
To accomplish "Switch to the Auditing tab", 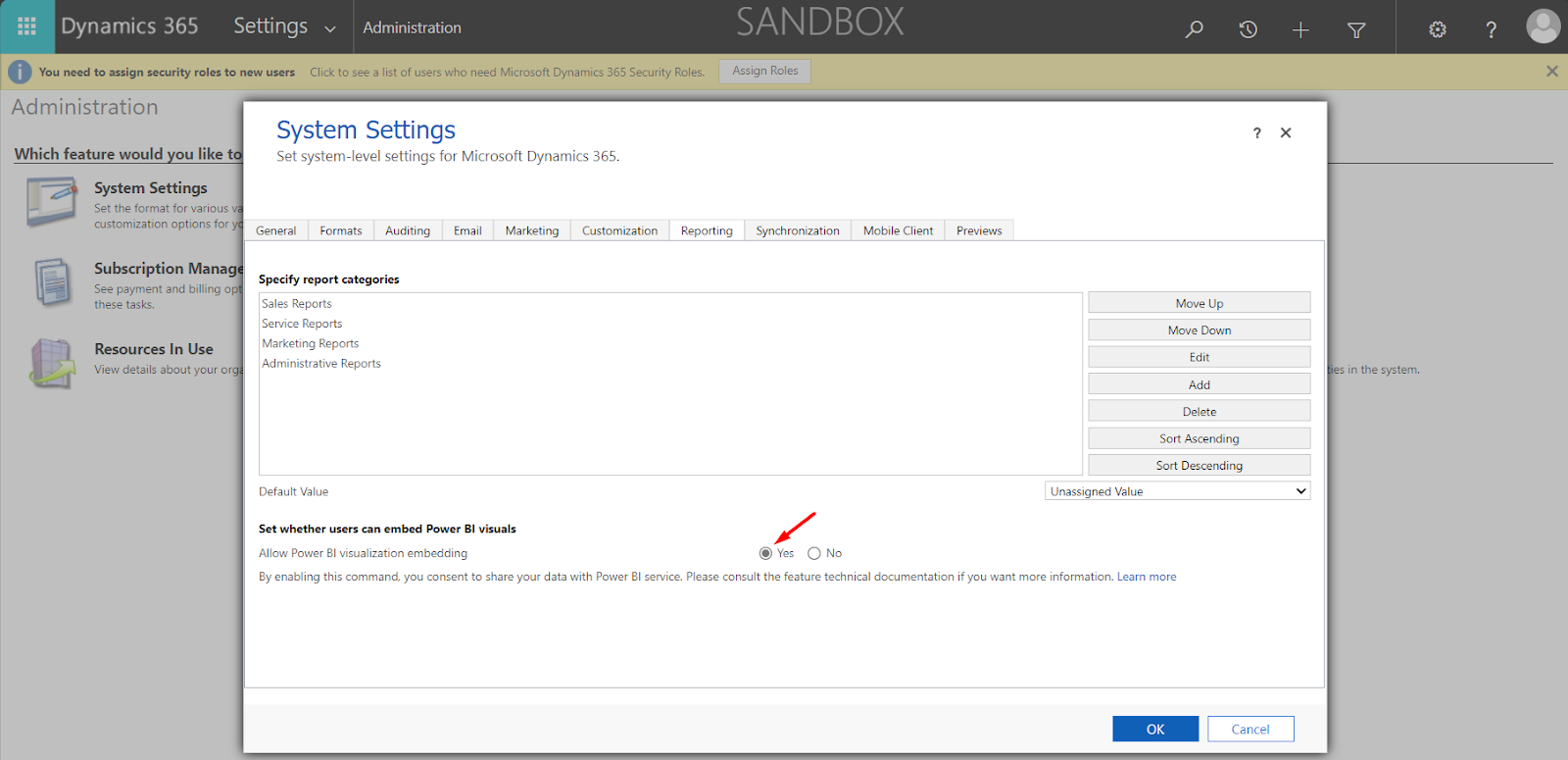I will (x=408, y=230).
